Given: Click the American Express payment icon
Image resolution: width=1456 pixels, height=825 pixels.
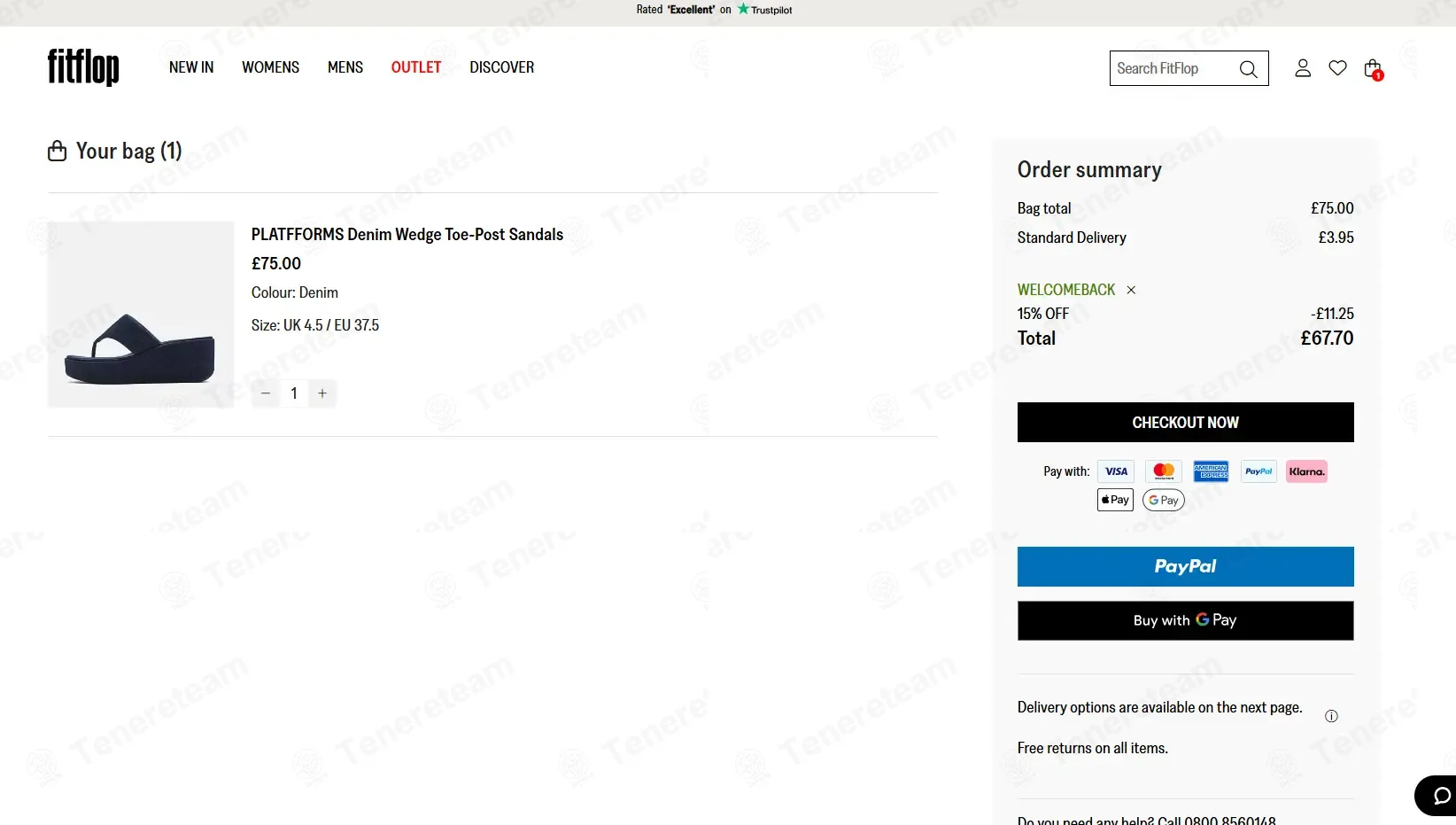Looking at the screenshot, I should pos(1211,471).
